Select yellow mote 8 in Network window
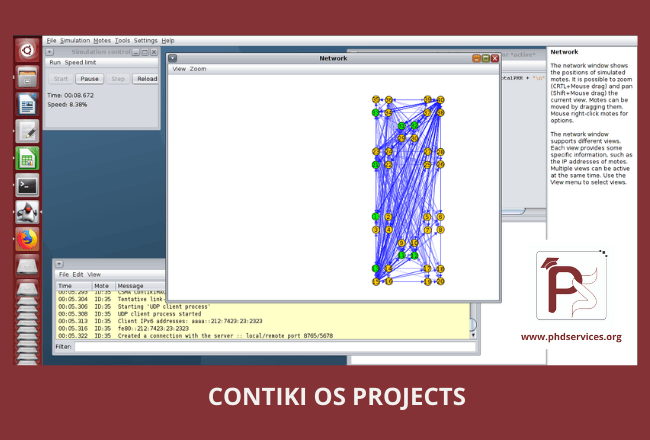 [440, 230]
